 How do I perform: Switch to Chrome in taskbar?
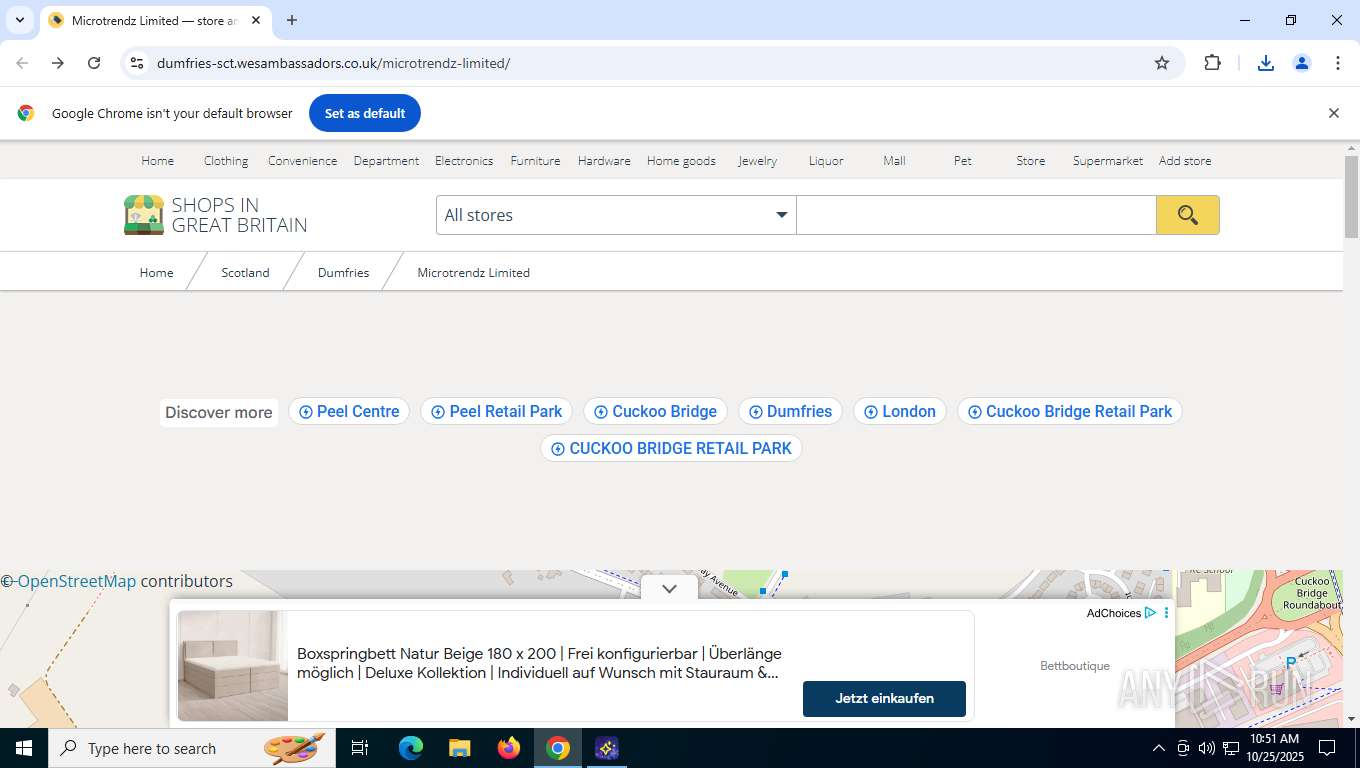coord(558,748)
